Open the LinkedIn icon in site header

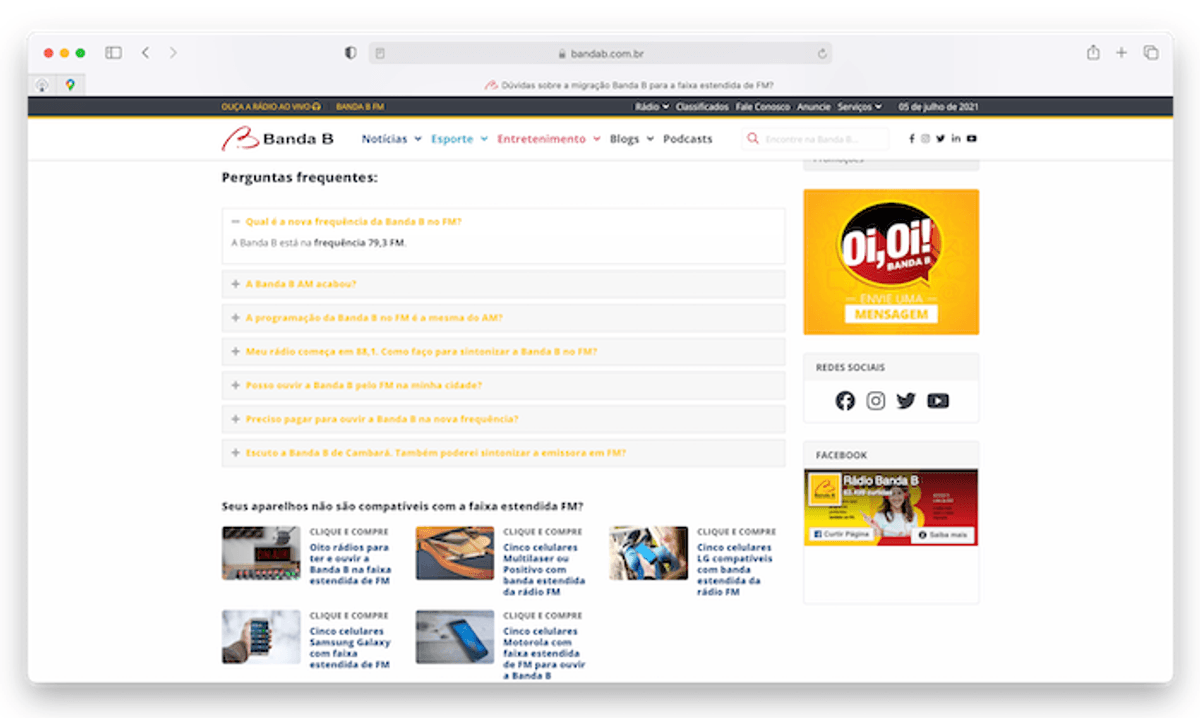pyautogui.click(x=956, y=139)
